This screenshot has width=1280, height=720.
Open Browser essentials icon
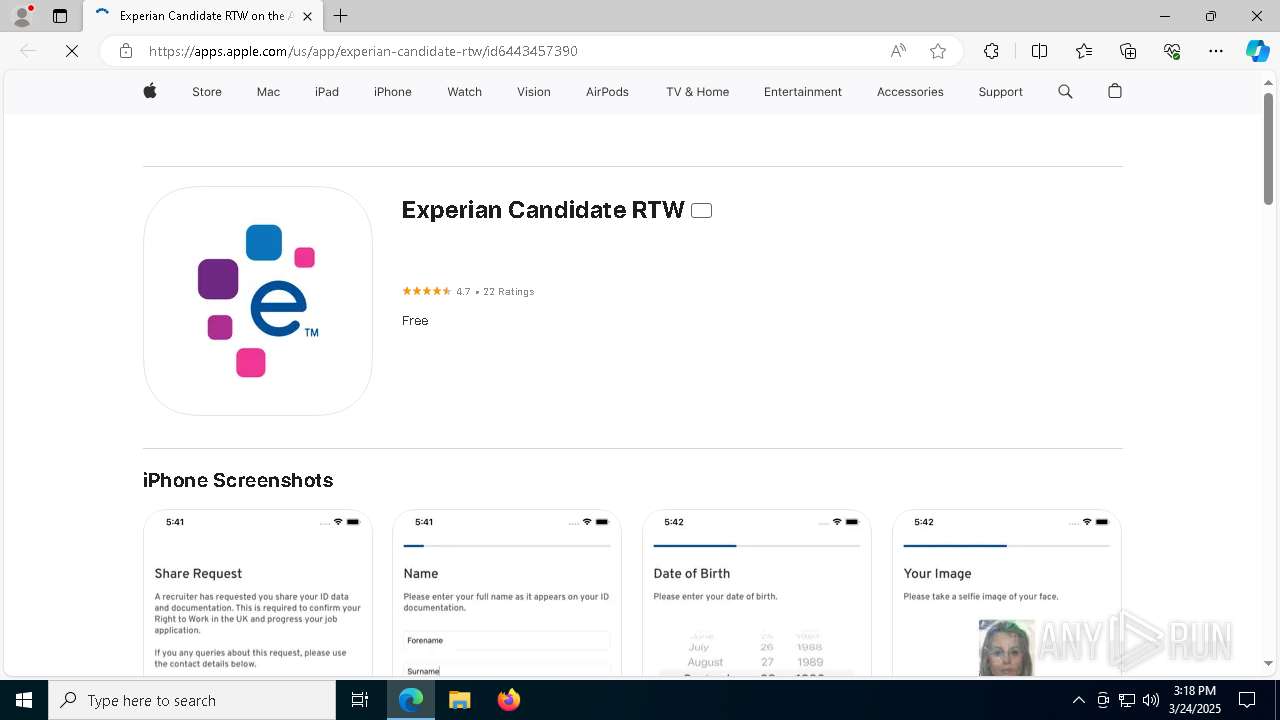pos(1172,51)
